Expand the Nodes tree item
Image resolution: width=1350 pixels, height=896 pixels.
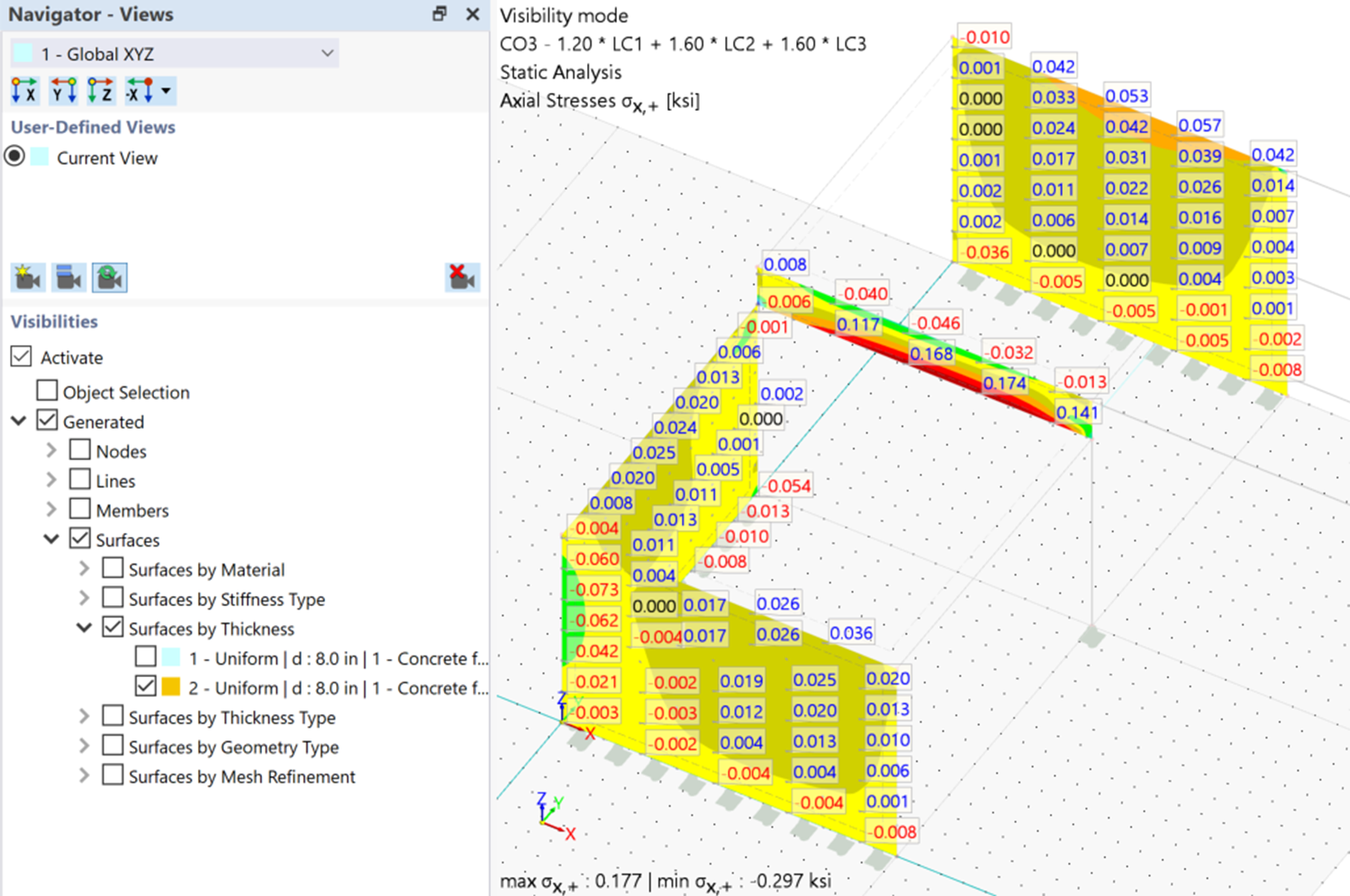(x=51, y=450)
